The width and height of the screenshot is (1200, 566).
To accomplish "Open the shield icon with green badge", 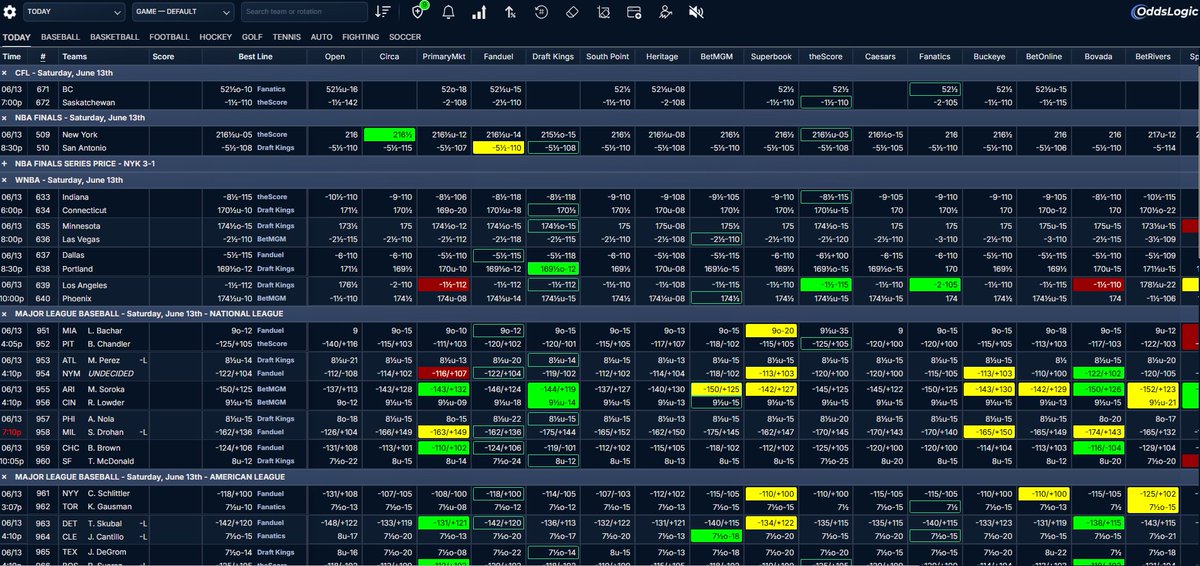I will (420, 12).
